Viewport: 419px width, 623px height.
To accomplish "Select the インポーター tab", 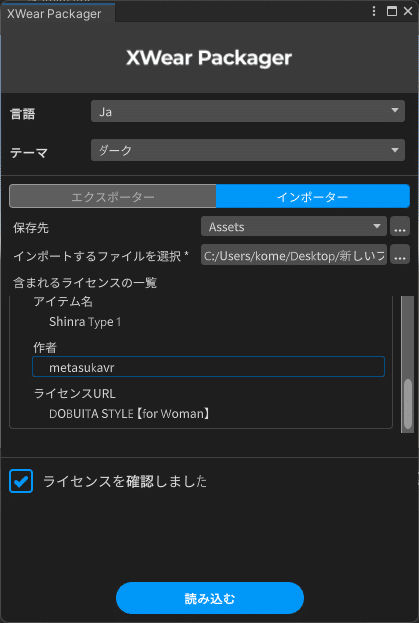I will pyautogui.click(x=313, y=196).
